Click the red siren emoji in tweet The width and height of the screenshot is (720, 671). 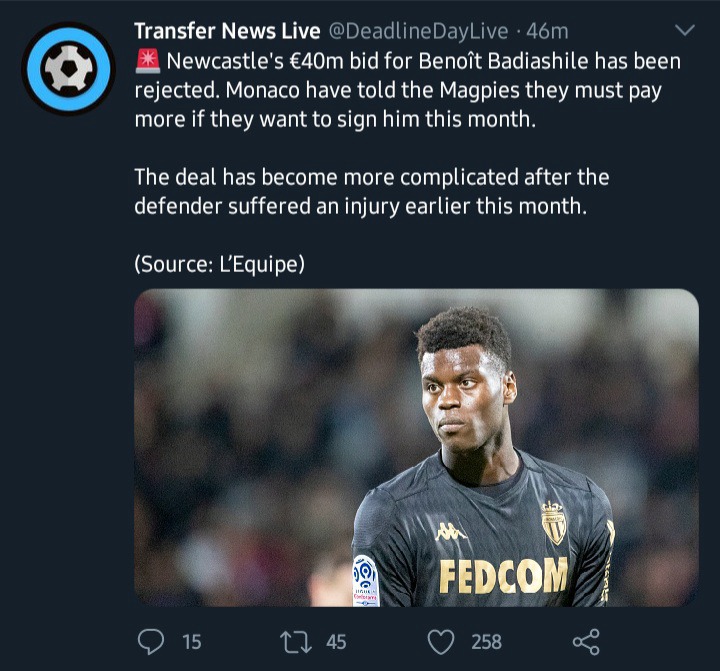coord(148,62)
